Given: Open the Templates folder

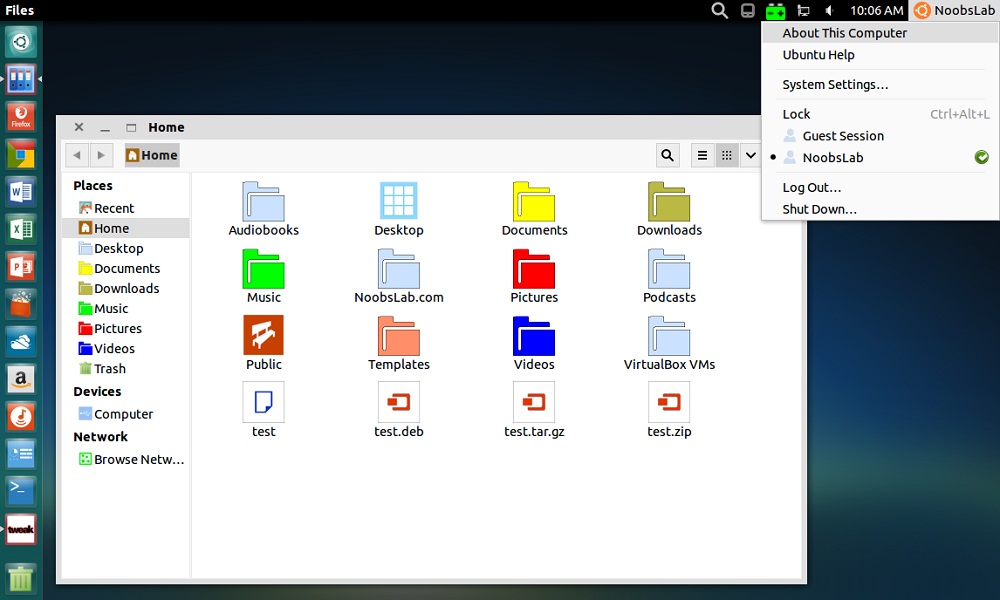Looking at the screenshot, I should pyautogui.click(x=399, y=336).
